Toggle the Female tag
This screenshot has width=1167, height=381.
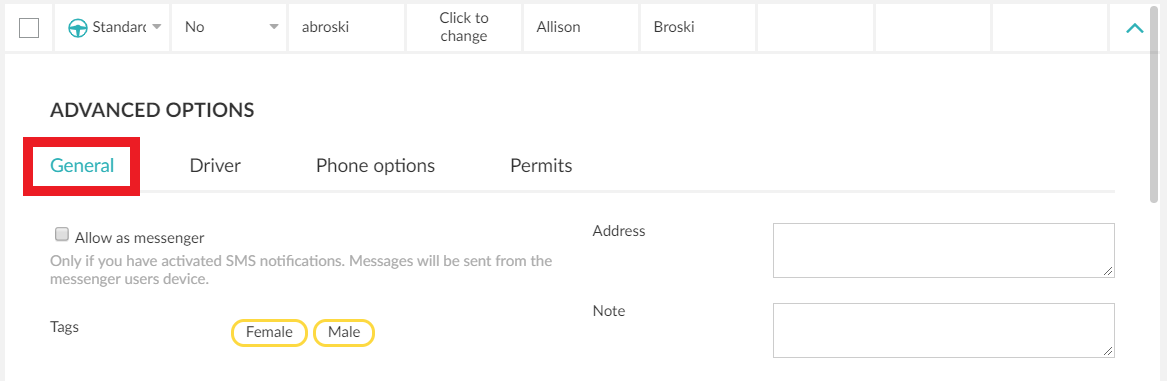[269, 333]
